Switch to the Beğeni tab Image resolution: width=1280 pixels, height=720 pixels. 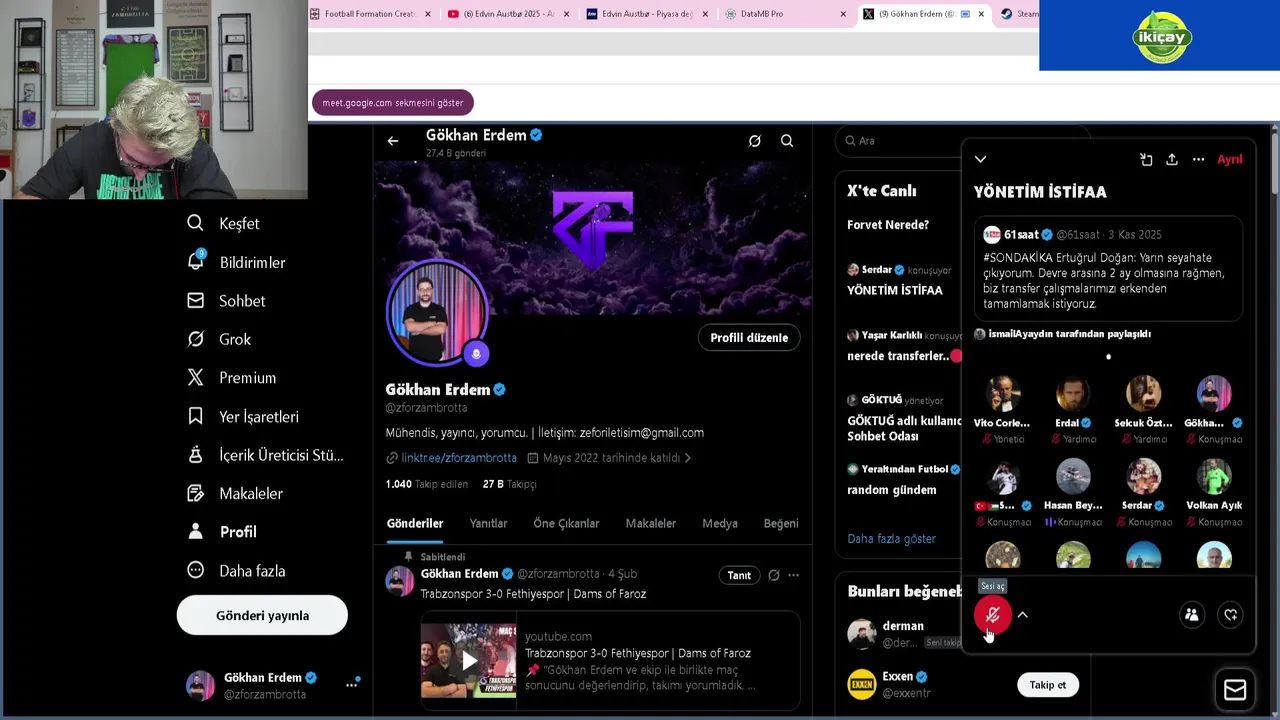pos(781,523)
